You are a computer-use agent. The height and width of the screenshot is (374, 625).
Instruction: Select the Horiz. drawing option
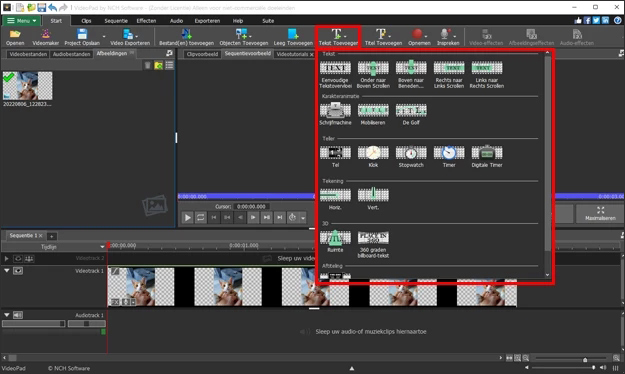[335, 199]
